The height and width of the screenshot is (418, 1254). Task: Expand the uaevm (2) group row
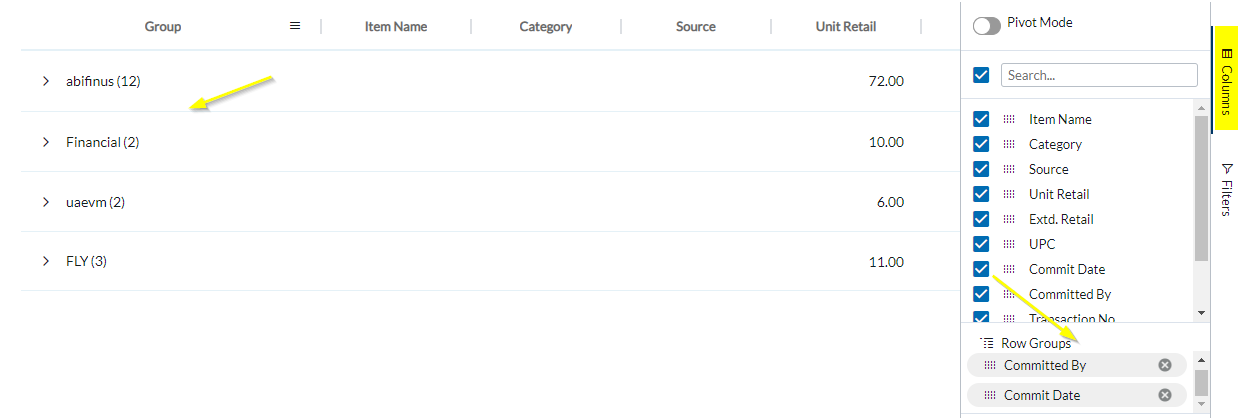(46, 202)
